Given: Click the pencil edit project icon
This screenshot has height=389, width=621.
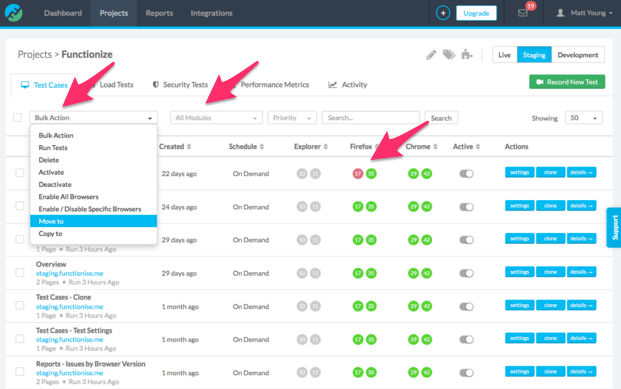Looking at the screenshot, I should [431, 55].
